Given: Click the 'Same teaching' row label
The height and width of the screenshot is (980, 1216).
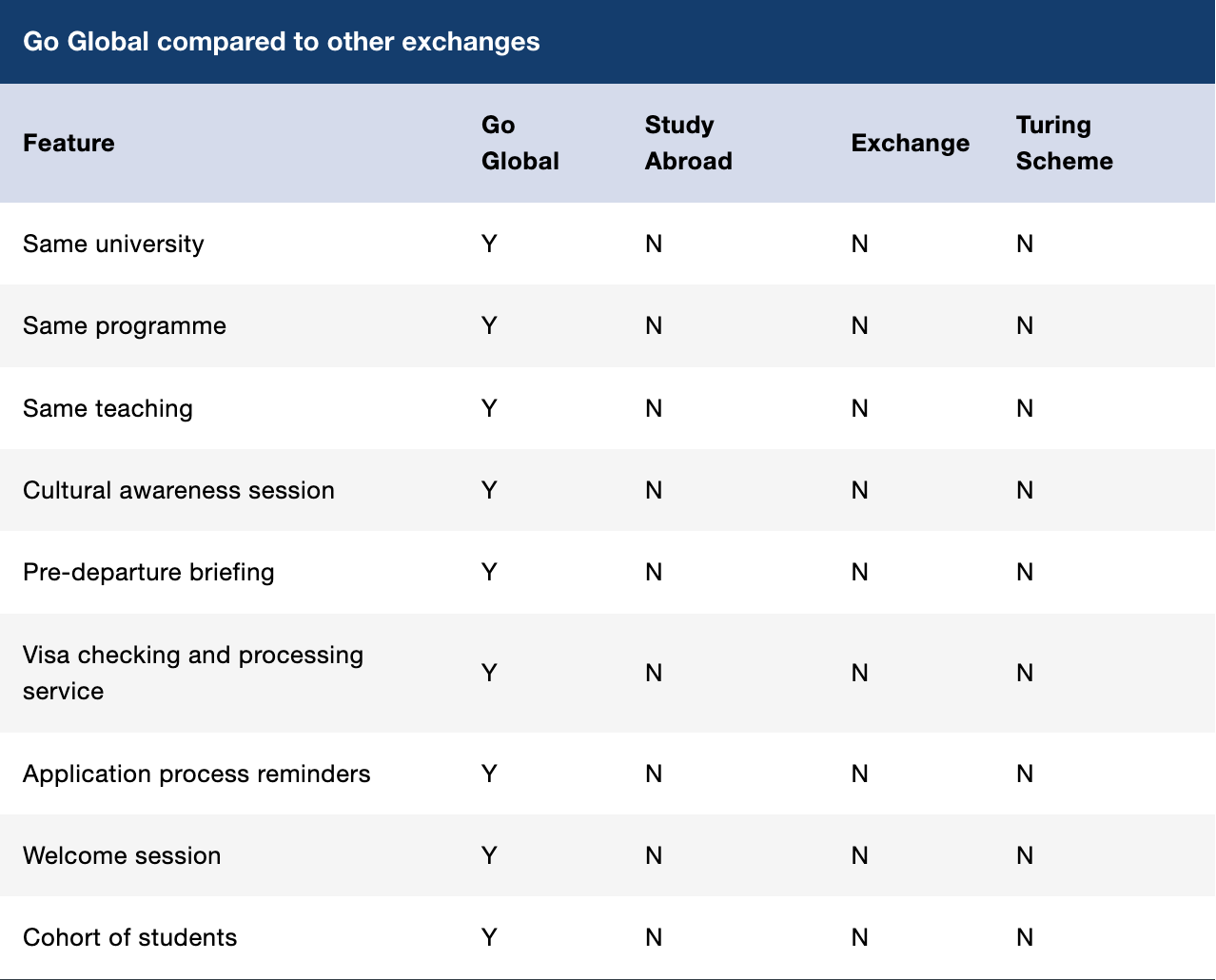Looking at the screenshot, I should 108,408.
